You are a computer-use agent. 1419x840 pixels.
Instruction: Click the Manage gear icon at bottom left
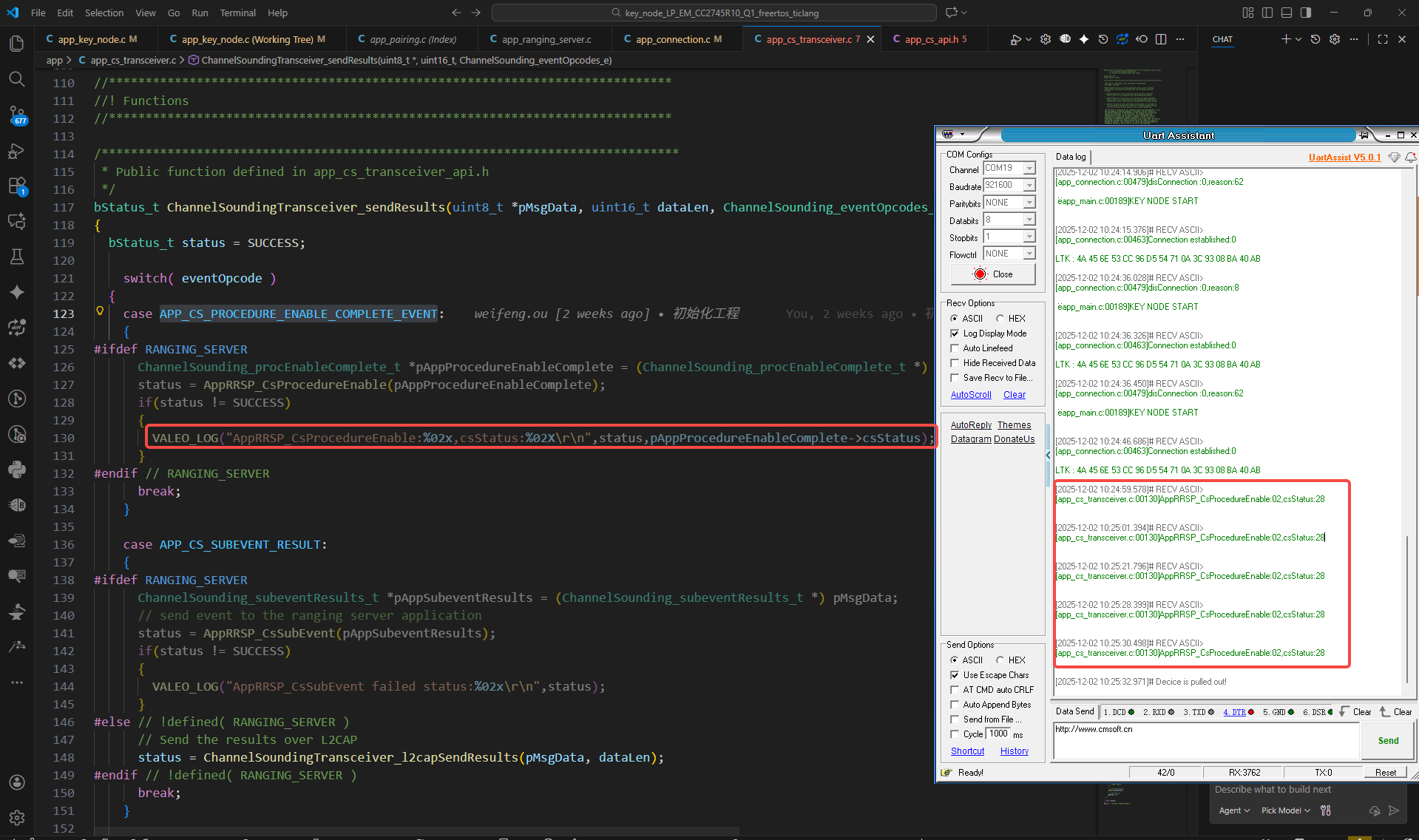16,817
